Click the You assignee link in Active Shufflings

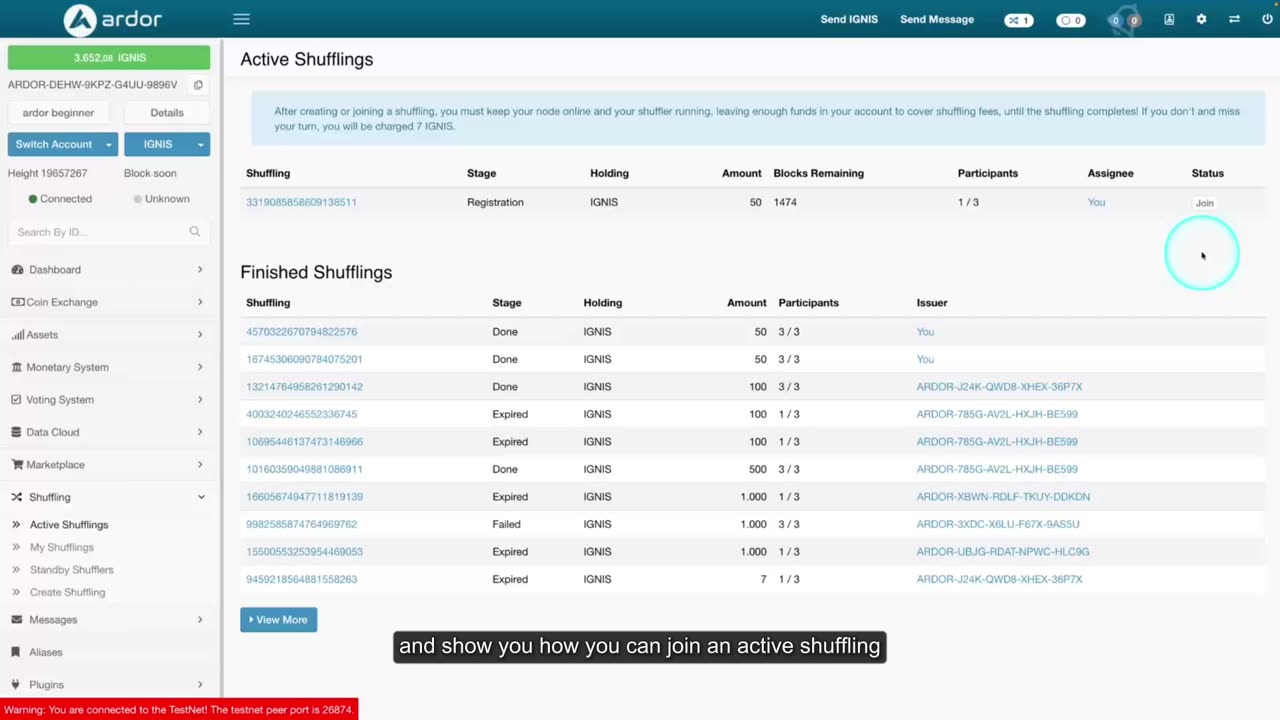tap(1096, 202)
